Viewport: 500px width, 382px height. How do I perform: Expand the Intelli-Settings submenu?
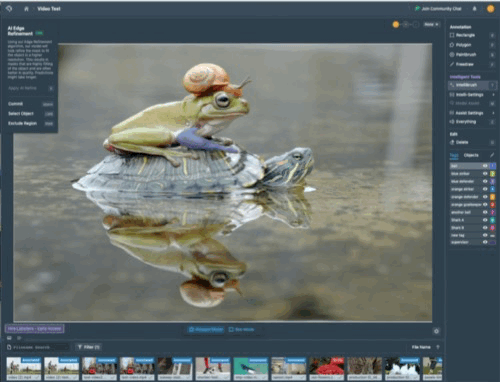tap(472, 95)
